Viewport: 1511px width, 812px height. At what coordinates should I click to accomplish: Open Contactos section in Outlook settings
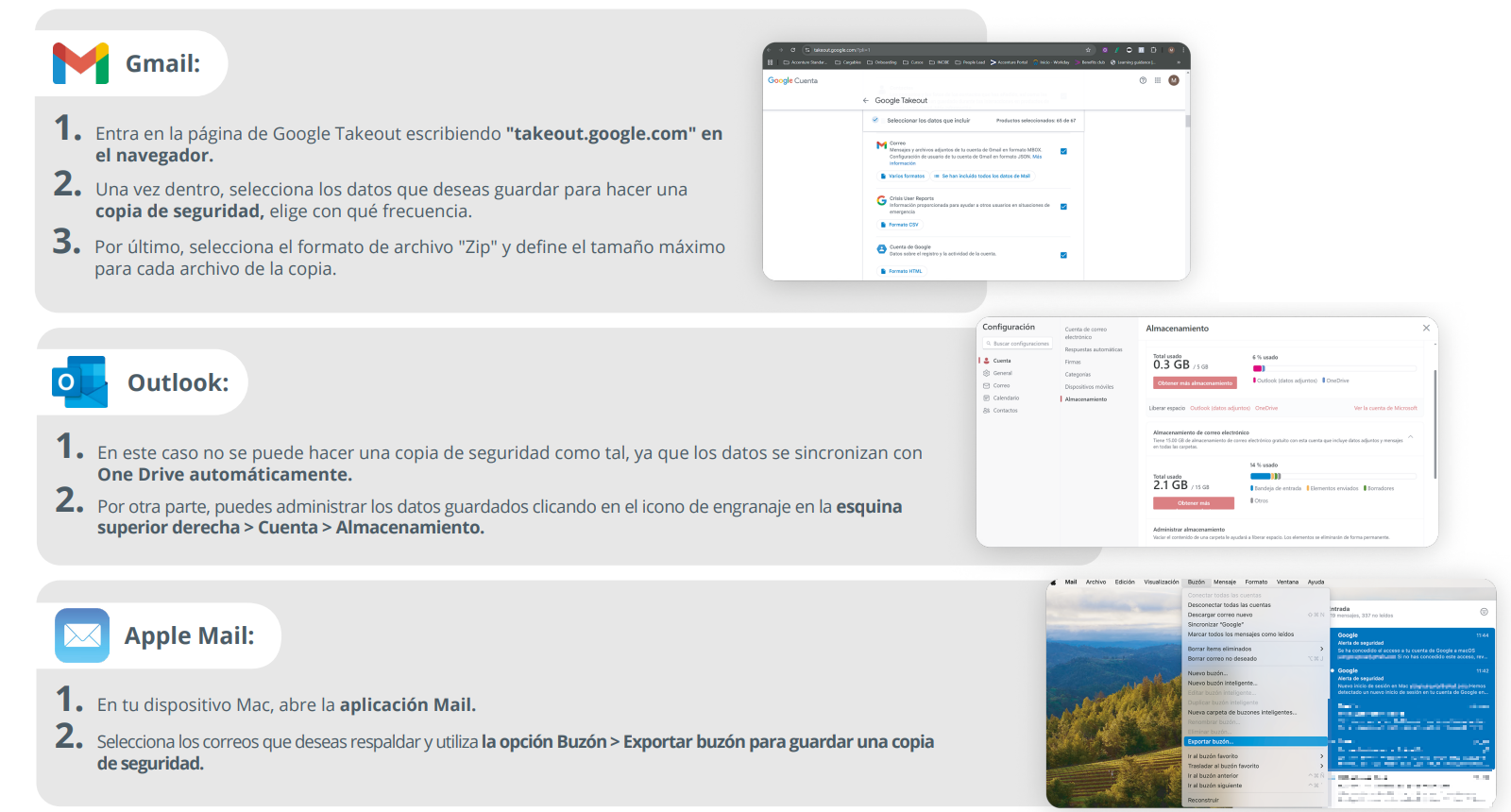(x=1000, y=410)
